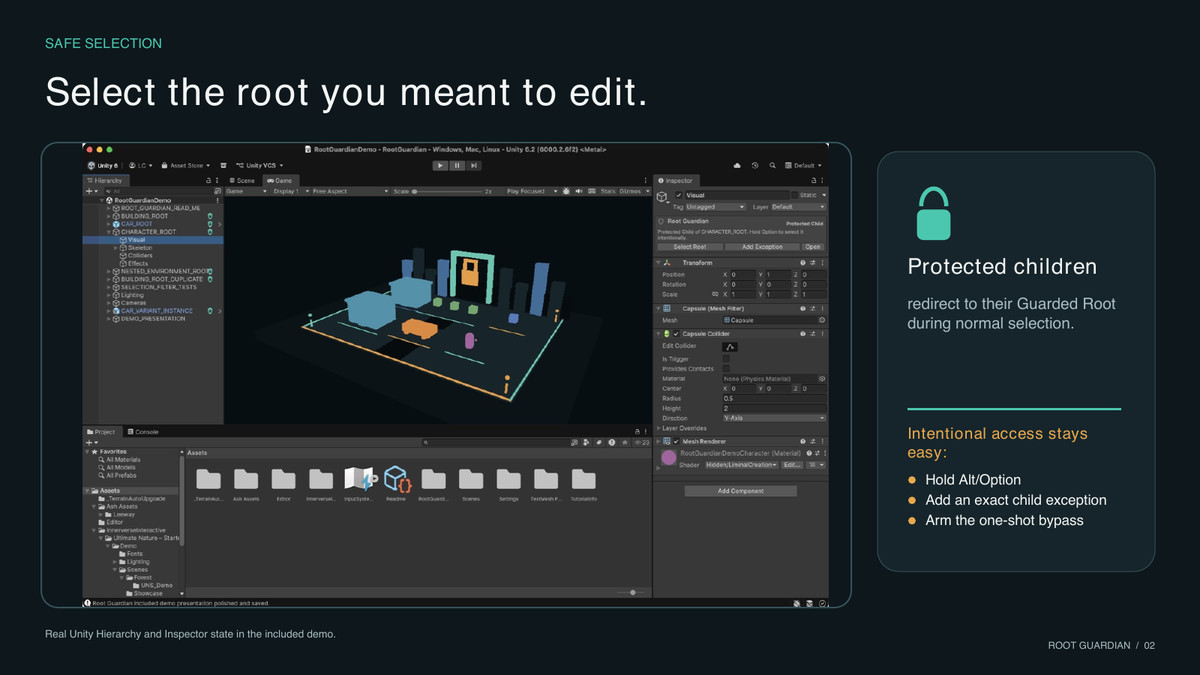Click the Select Root button
The width and height of the screenshot is (1200, 675).
[690, 247]
